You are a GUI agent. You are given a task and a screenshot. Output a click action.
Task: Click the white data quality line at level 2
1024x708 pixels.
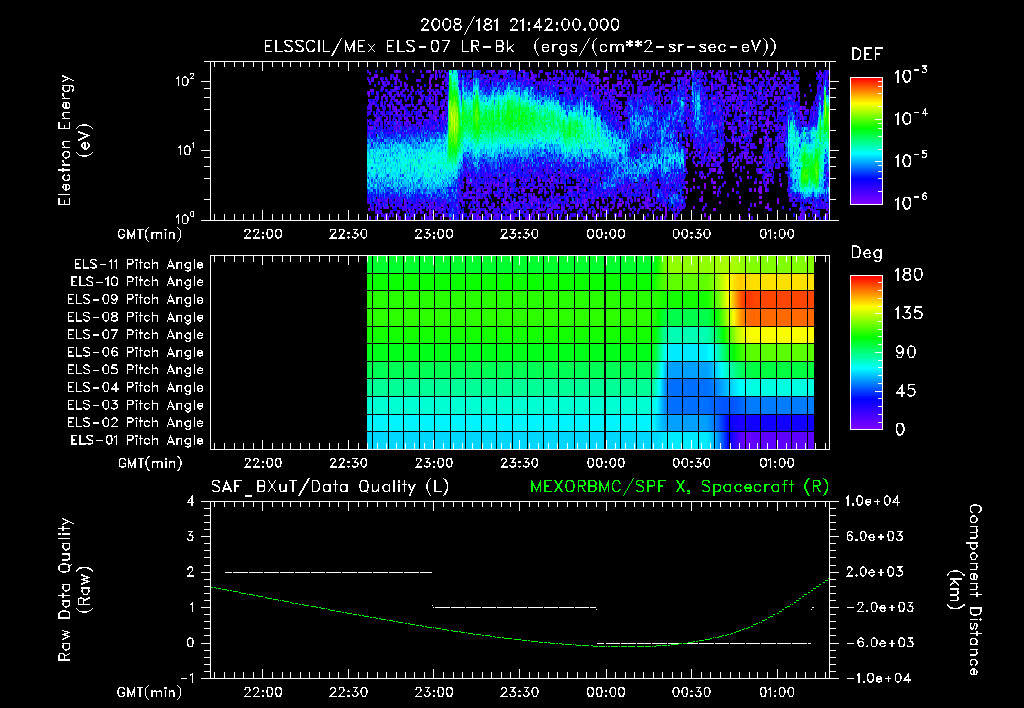328,572
